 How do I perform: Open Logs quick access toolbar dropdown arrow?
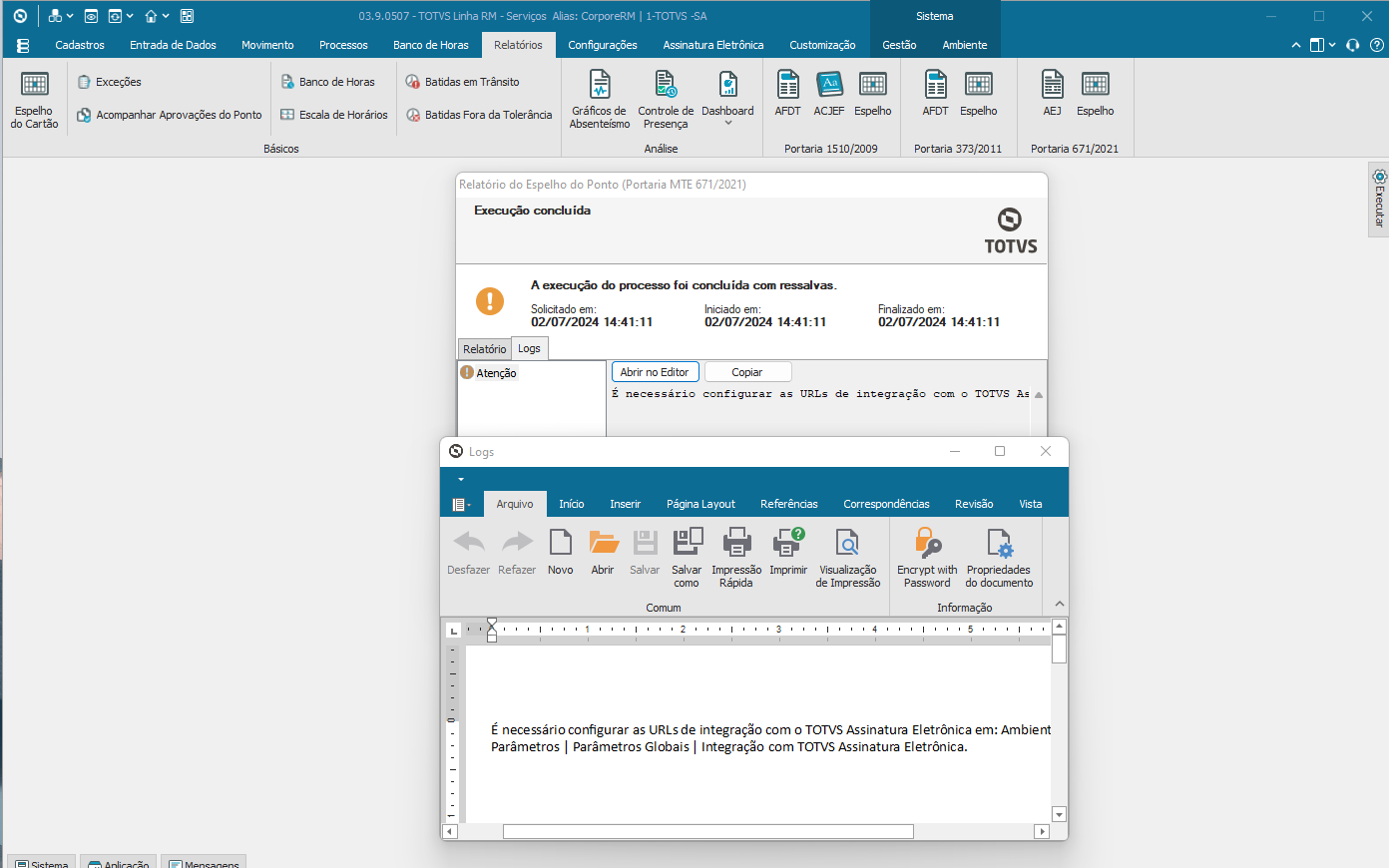point(461,480)
